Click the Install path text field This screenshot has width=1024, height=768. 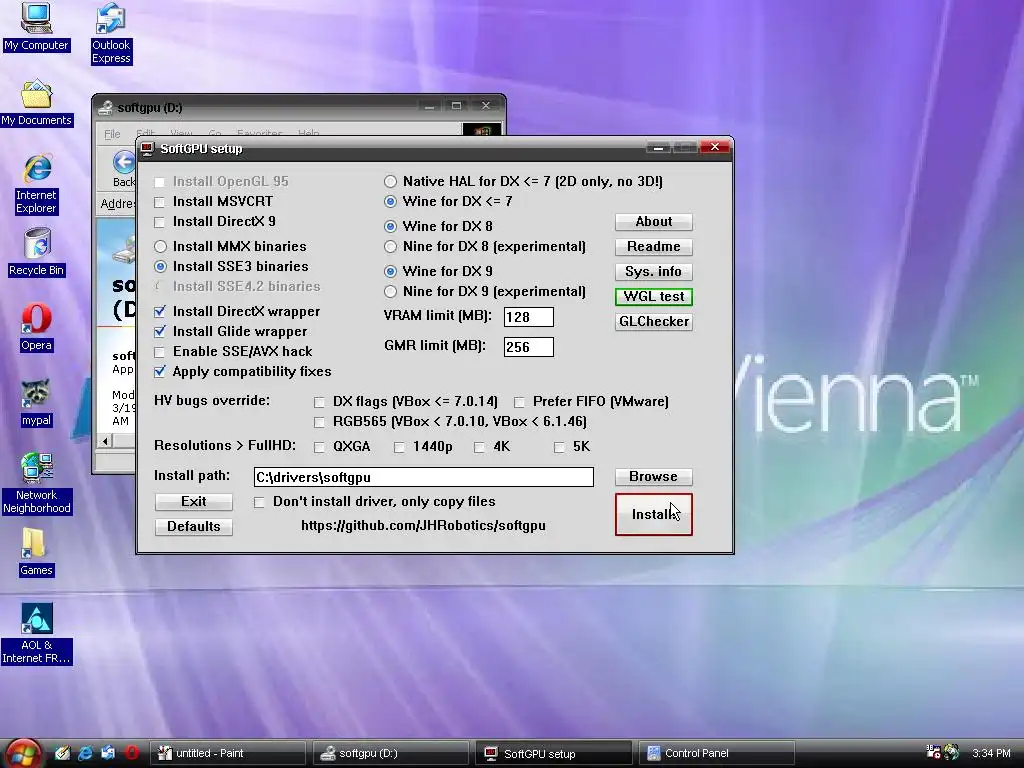click(x=424, y=477)
